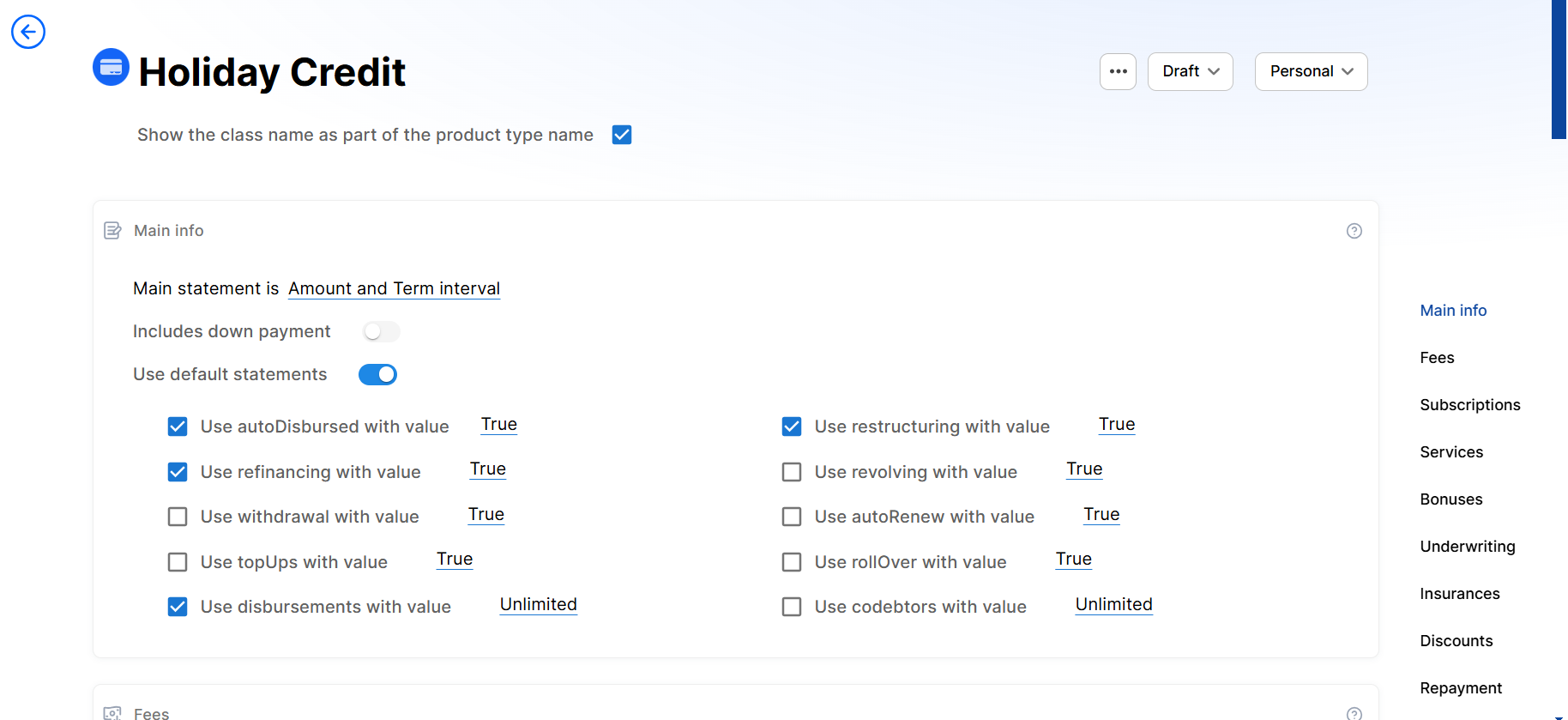The image size is (1568, 720).
Task: Open the three-dots more options menu
Action: (1118, 71)
